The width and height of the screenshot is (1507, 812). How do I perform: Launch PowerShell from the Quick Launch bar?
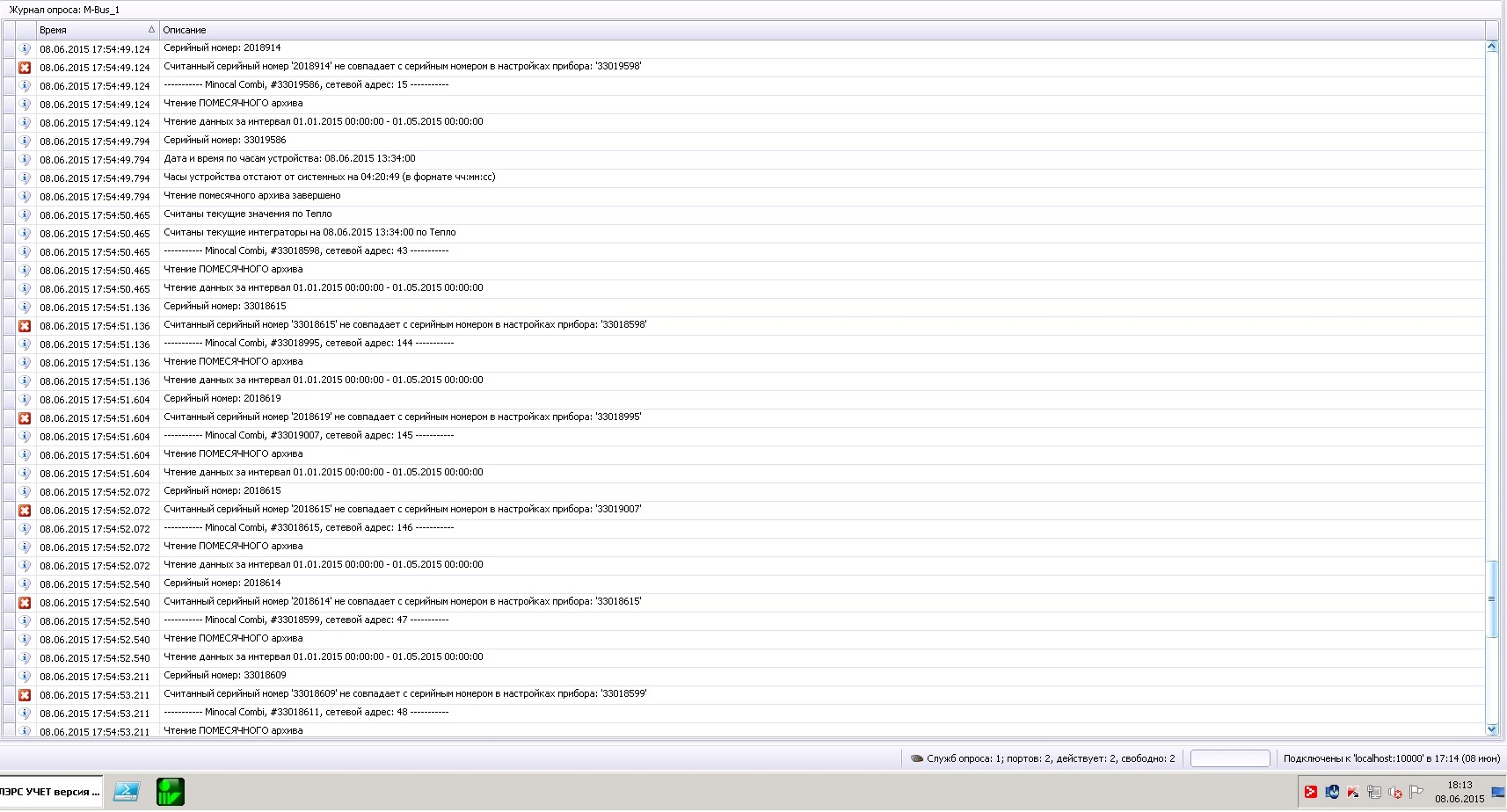pos(126,792)
